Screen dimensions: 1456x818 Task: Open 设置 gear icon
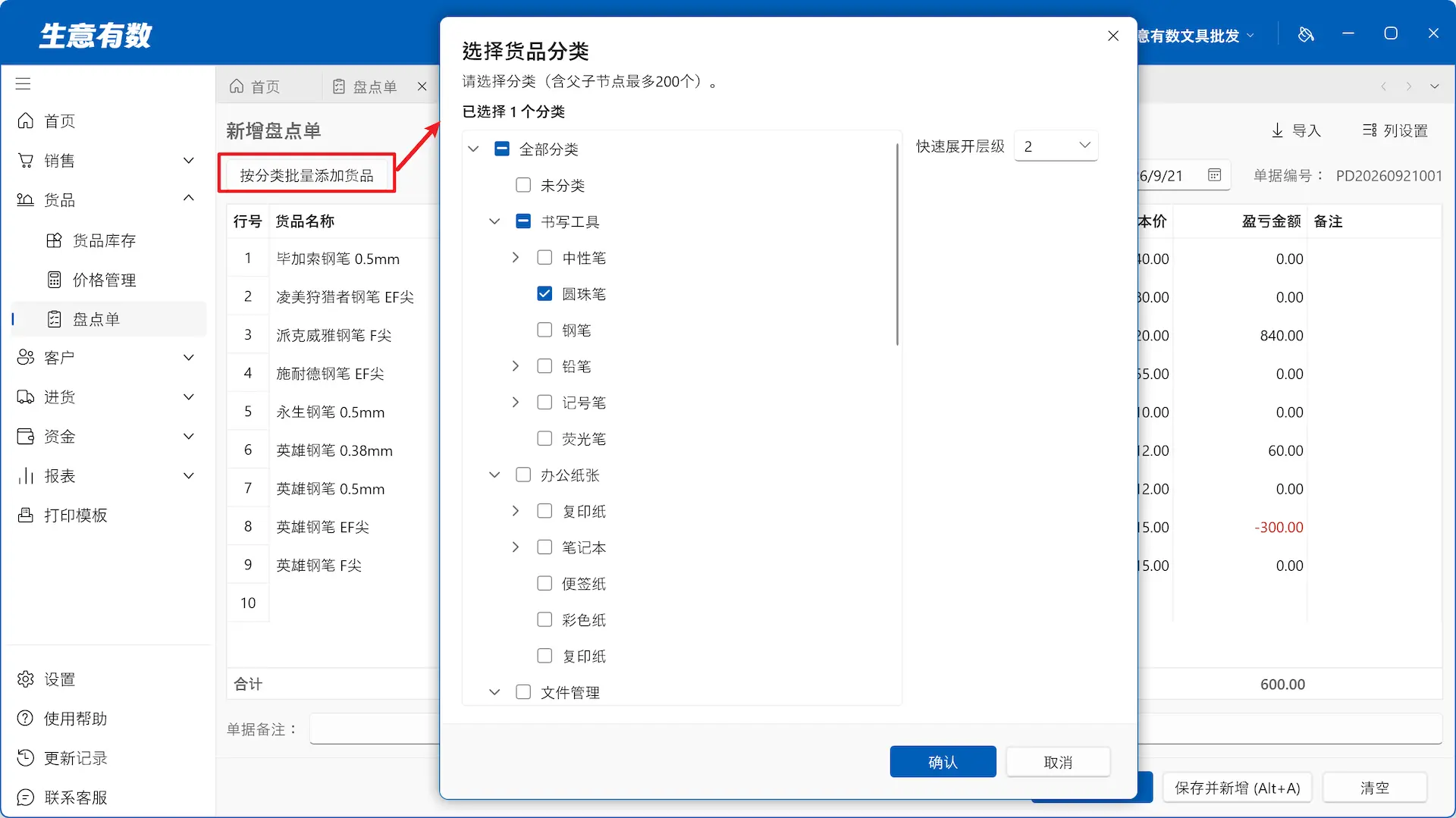tap(26, 679)
